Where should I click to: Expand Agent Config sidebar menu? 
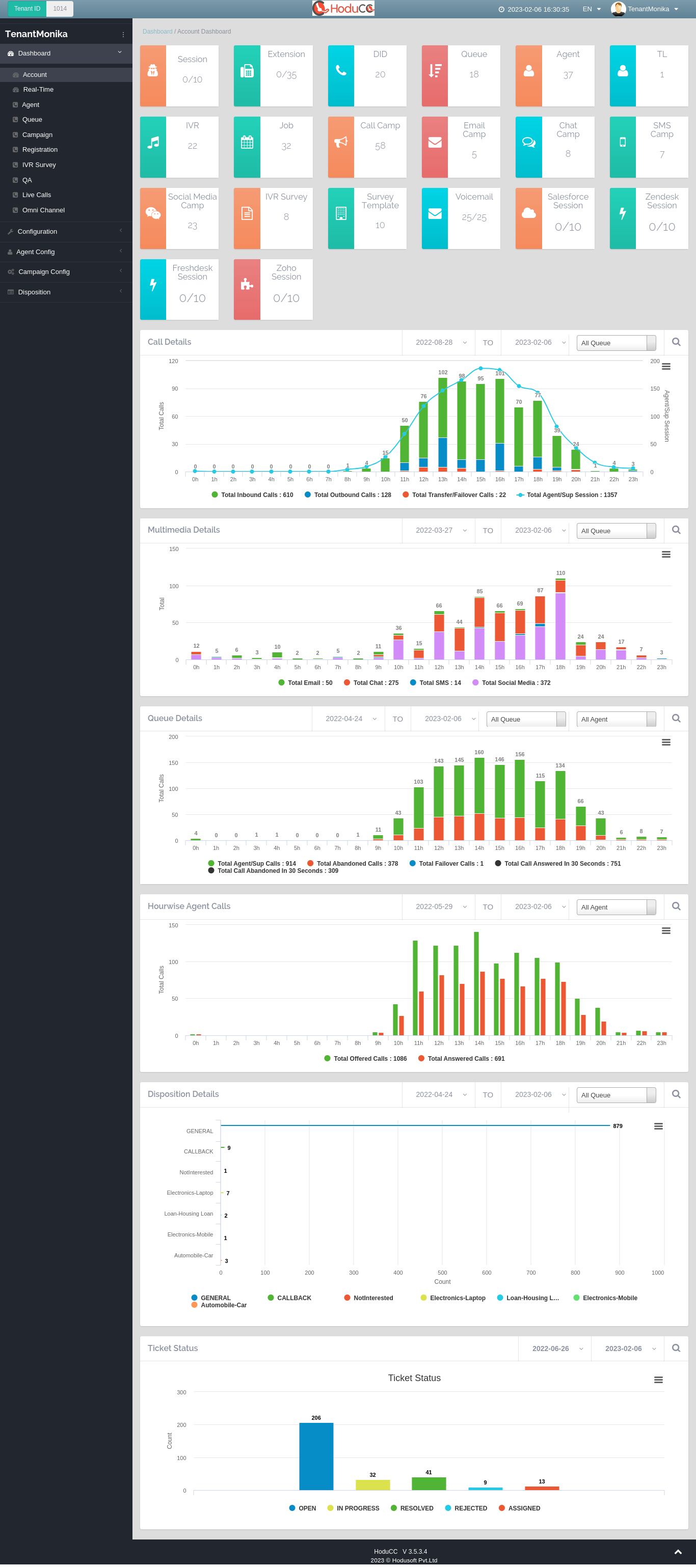(x=66, y=252)
